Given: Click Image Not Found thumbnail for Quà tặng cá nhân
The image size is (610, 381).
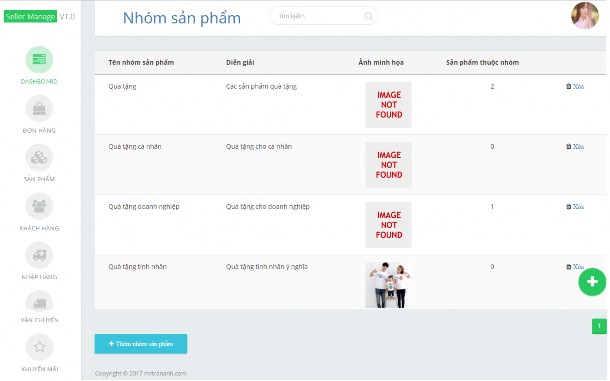Looking at the screenshot, I should (388, 165).
